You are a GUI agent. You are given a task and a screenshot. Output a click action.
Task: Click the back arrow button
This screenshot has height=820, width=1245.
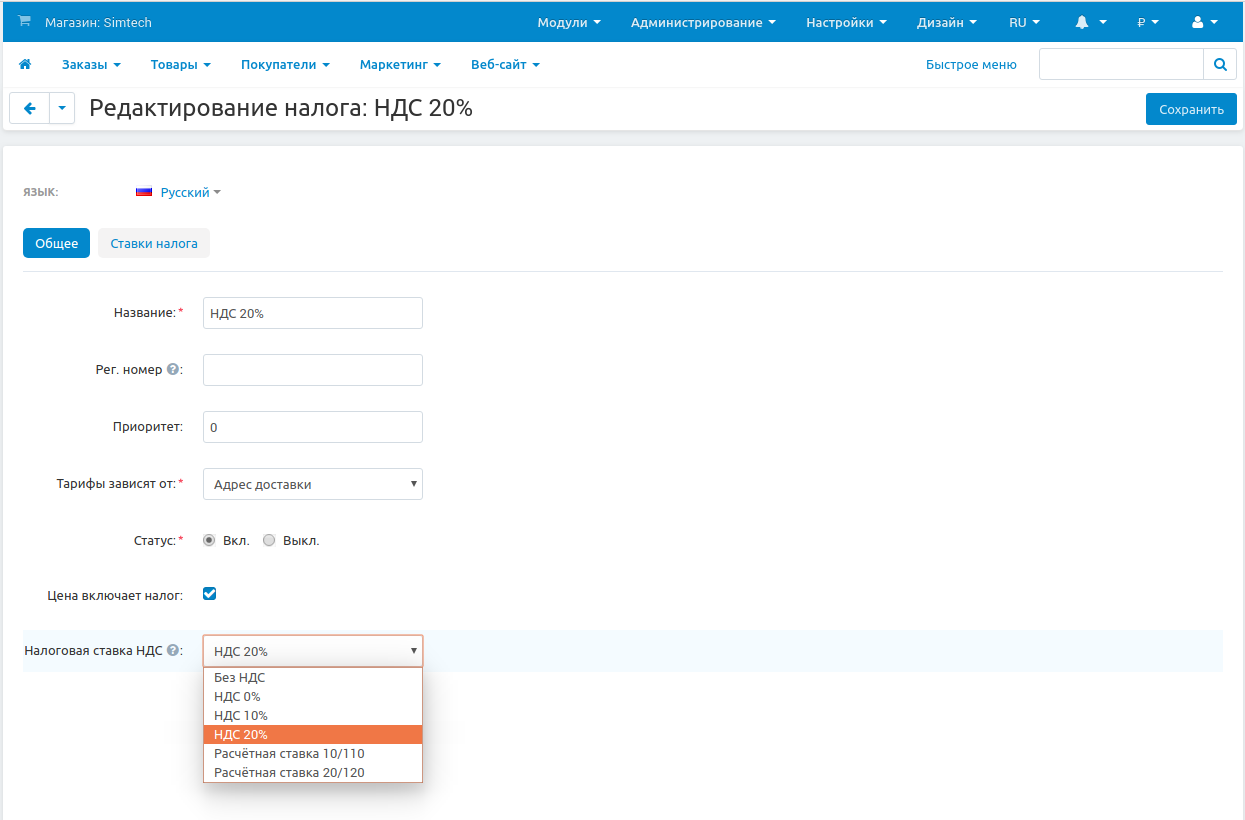30,109
